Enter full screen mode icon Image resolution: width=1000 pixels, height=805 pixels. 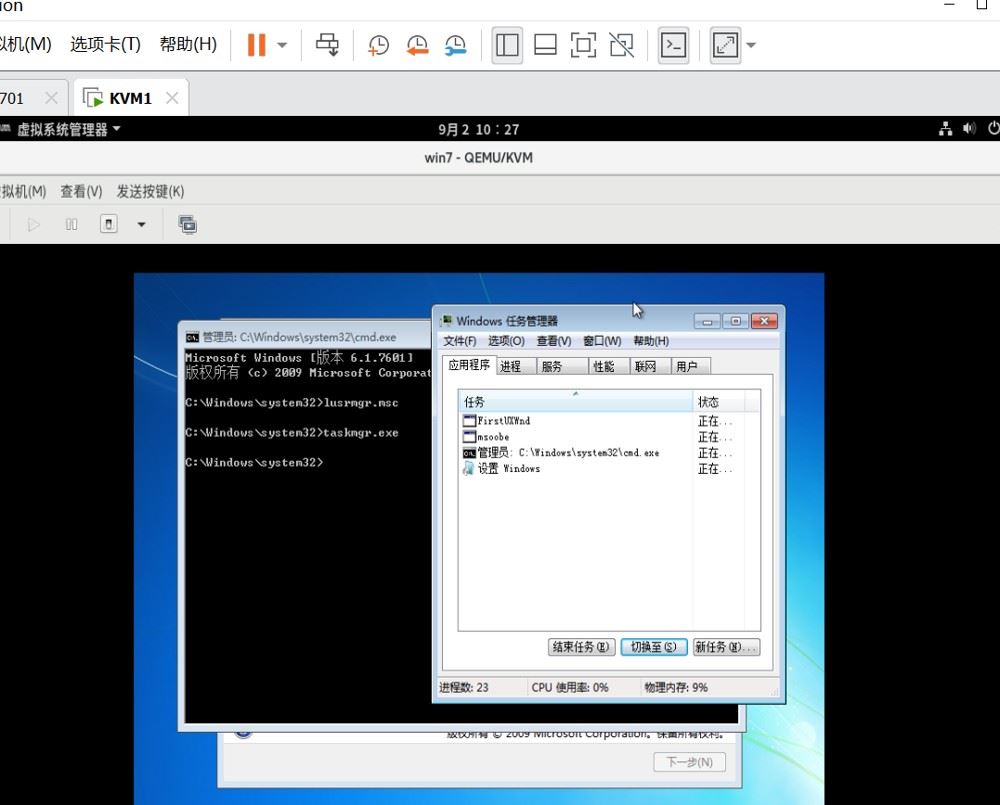[x=584, y=45]
